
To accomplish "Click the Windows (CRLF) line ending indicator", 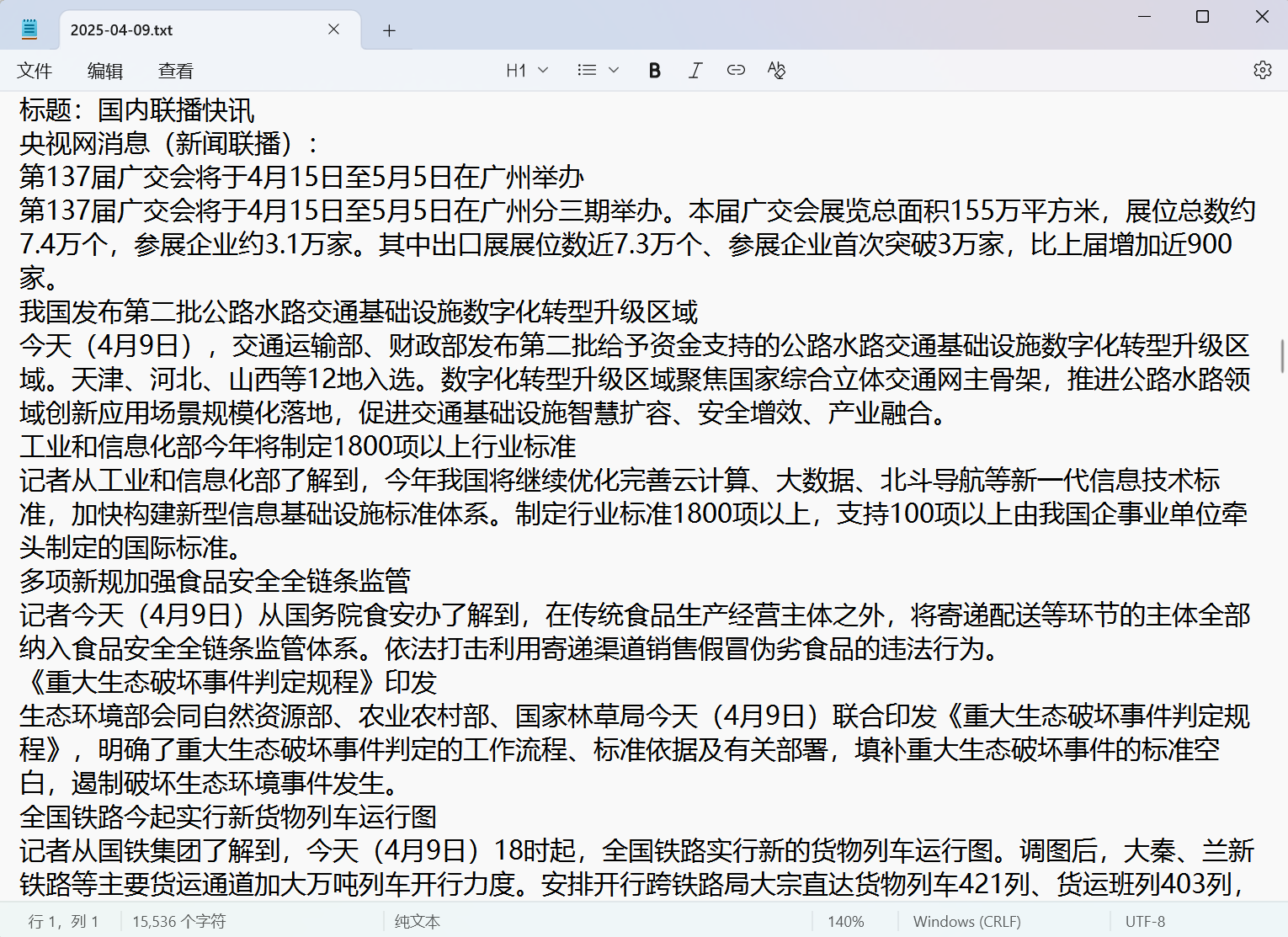I will (x=966, y=922).
